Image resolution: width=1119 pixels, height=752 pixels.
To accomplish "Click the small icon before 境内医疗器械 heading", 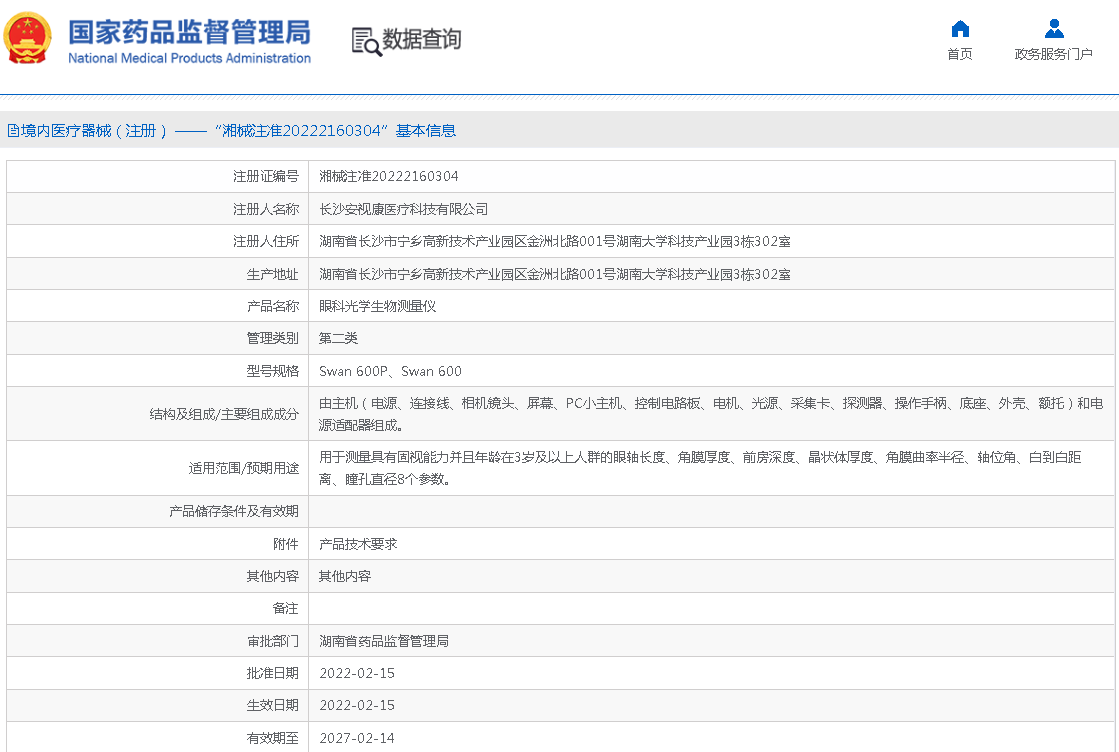I will (12, 130).
